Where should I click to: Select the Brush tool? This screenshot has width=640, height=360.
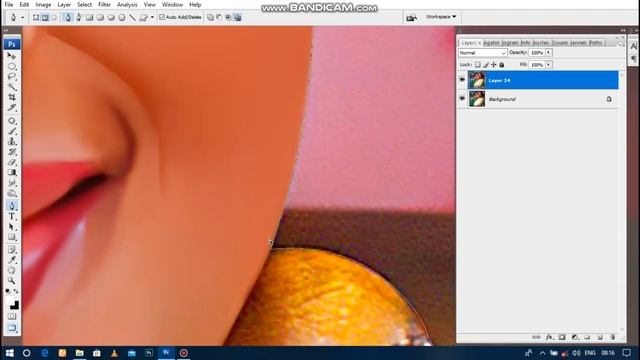click(12, 131)
